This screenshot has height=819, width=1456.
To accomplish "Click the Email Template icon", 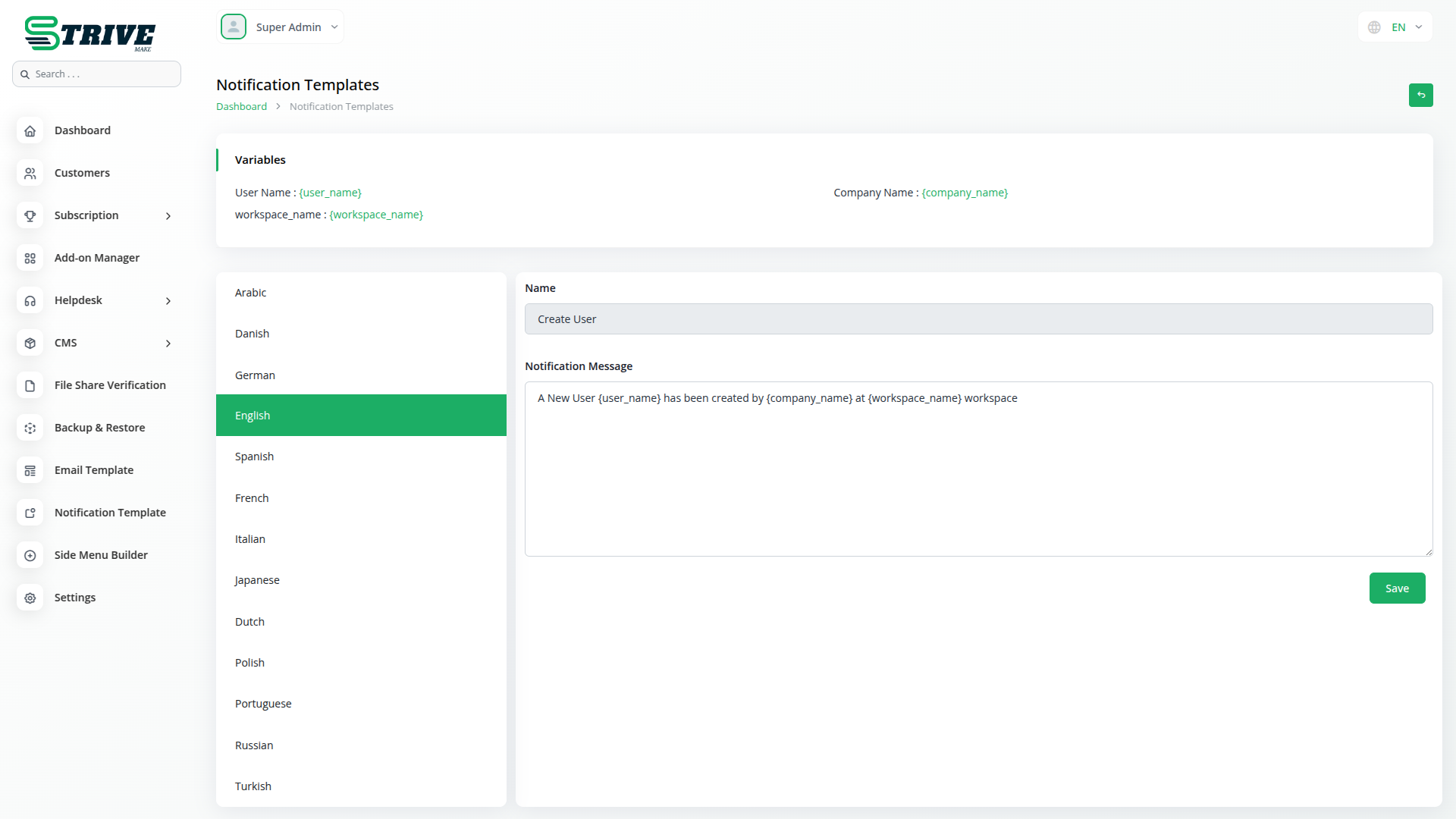I will pos(30,470).
